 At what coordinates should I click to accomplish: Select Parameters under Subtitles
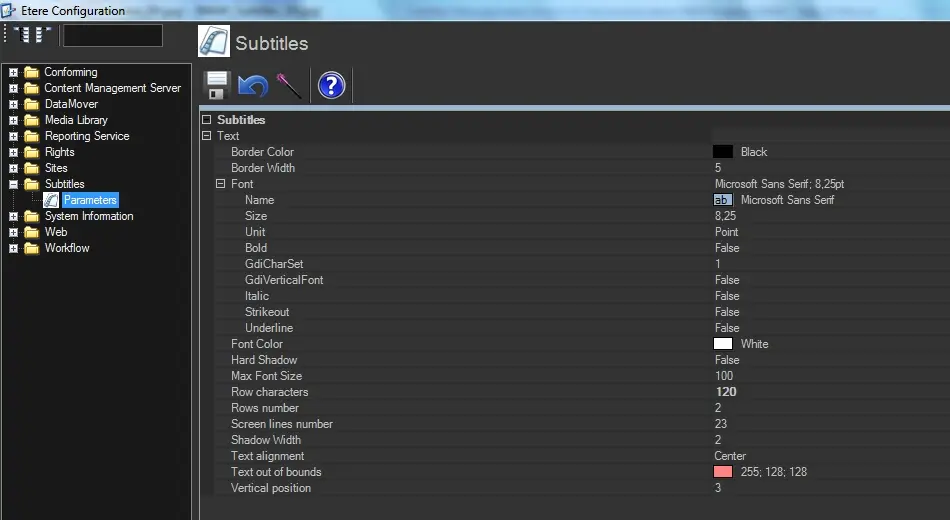point(90,200)
